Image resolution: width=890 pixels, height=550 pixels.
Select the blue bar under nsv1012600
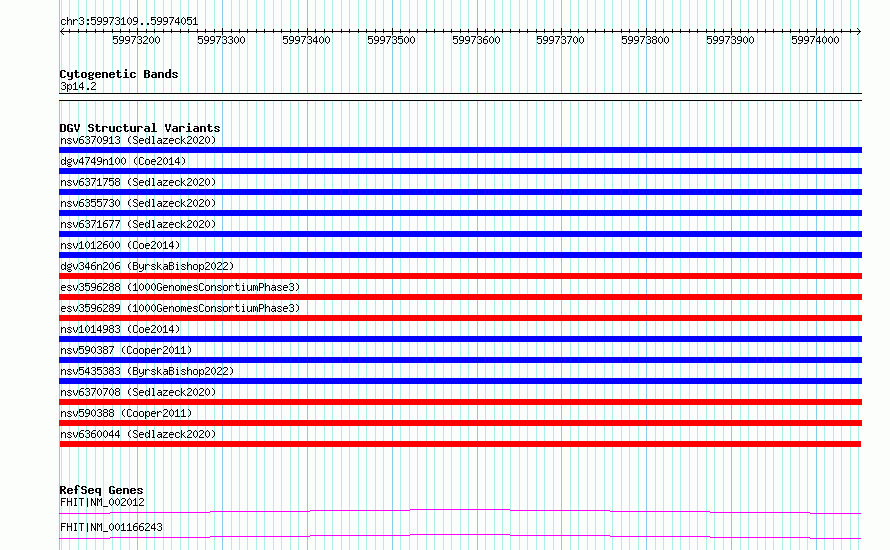tap(460, 255)
